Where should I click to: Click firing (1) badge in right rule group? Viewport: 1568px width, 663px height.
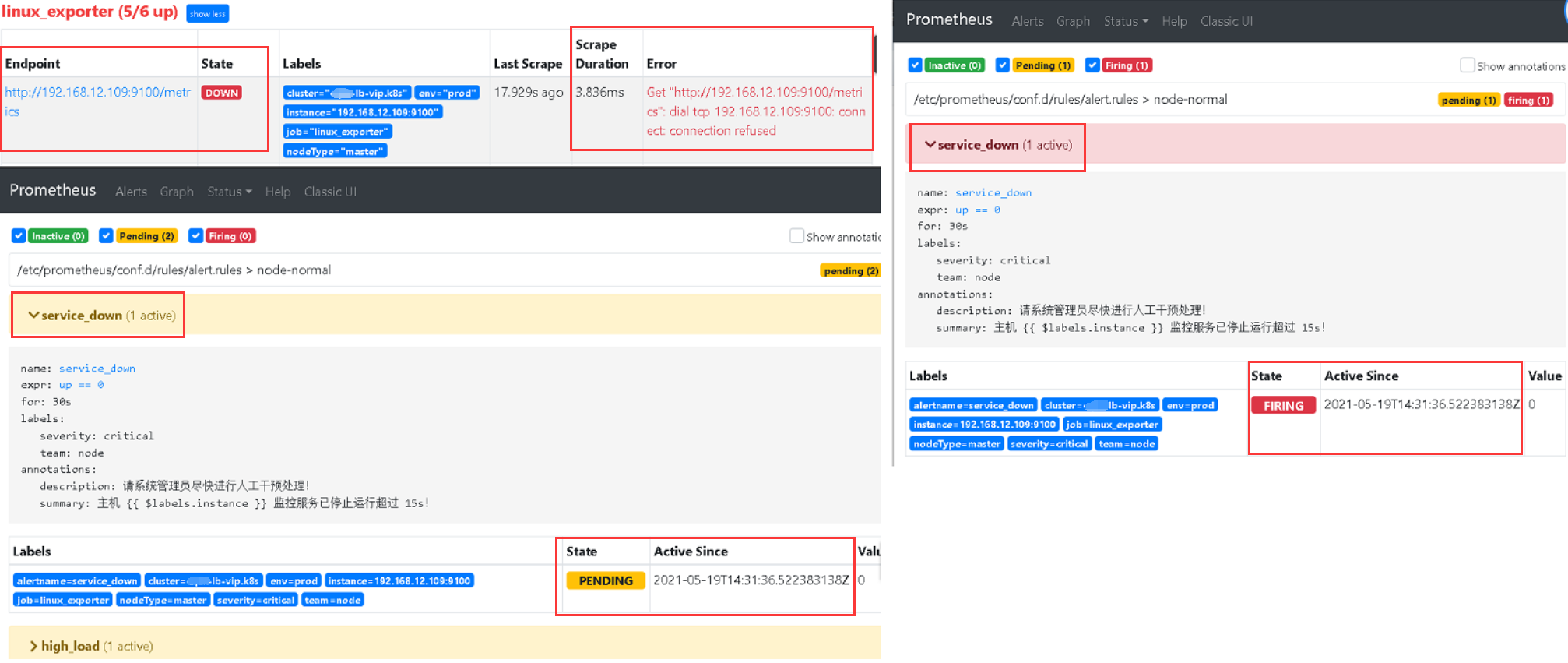coord(1529,100)
